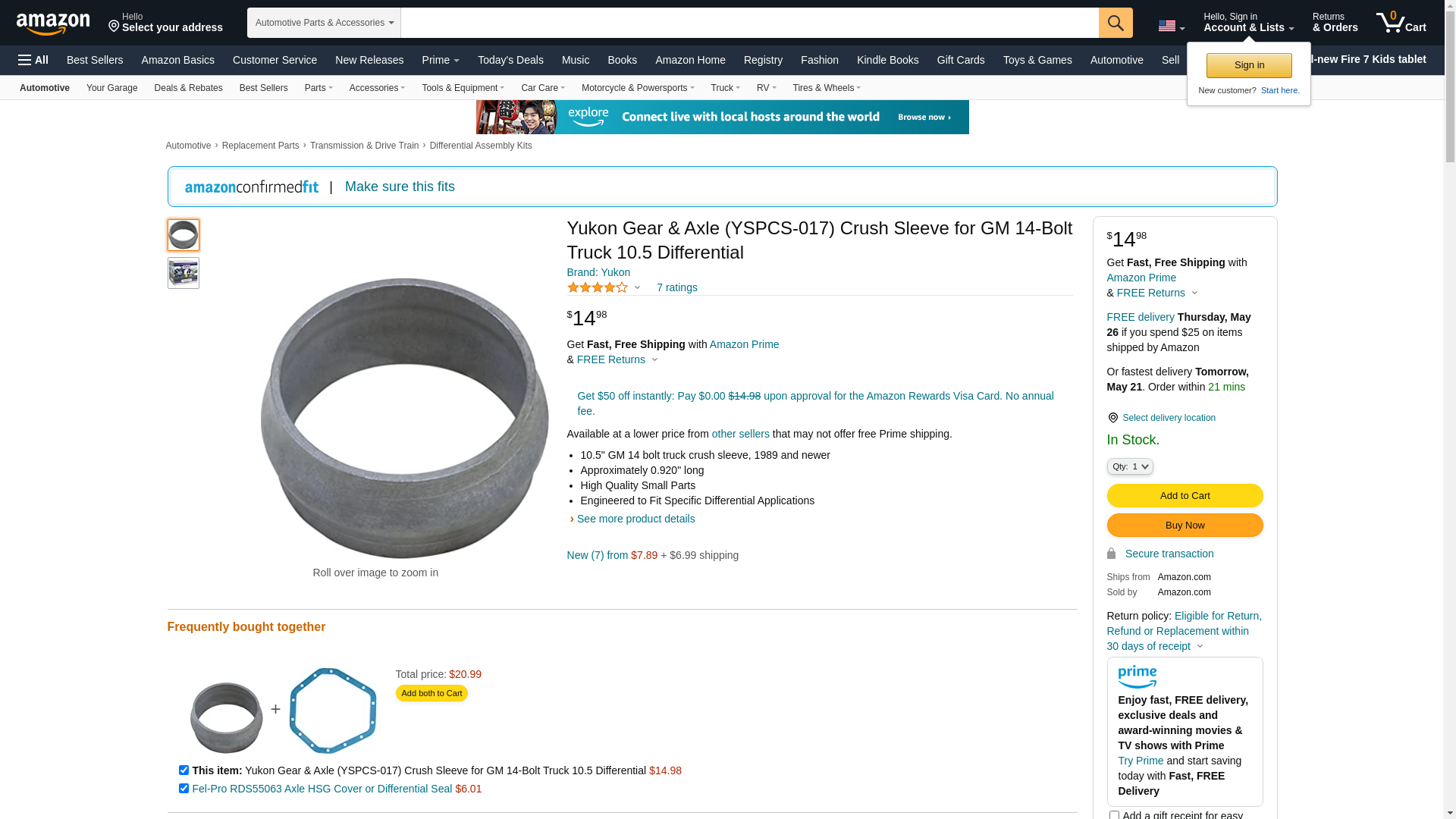
Task: Click into the Amazon search field
Action: pos(749,23)
